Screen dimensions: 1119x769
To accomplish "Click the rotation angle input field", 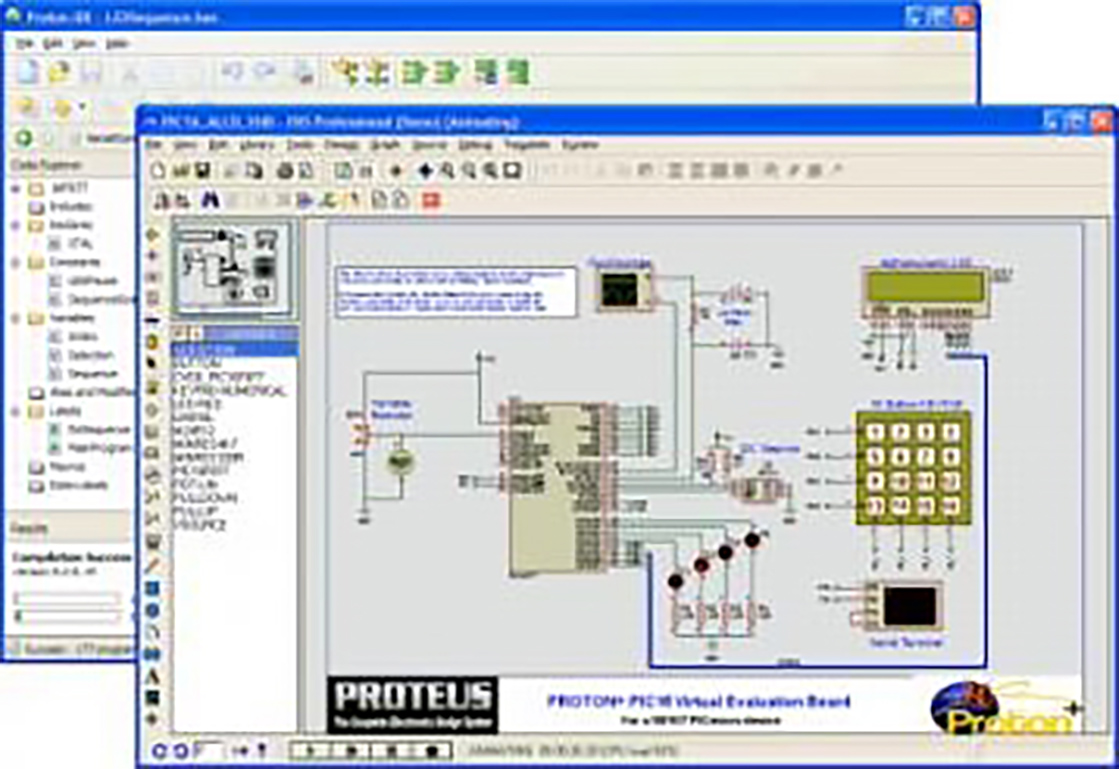I will tap(209, 749).
